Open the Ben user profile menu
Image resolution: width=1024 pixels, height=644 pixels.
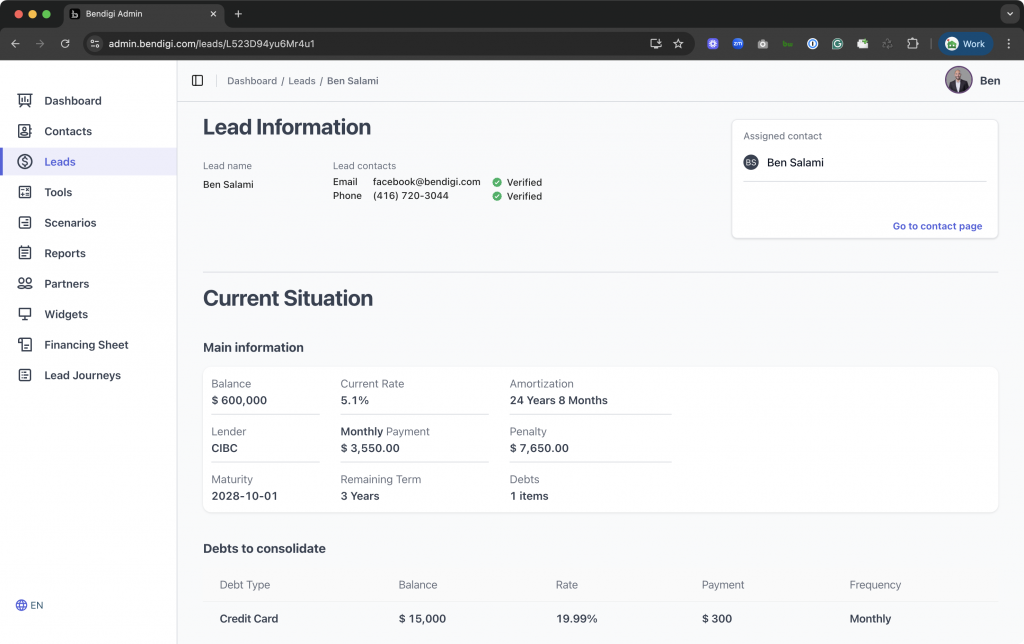[972, 81]
